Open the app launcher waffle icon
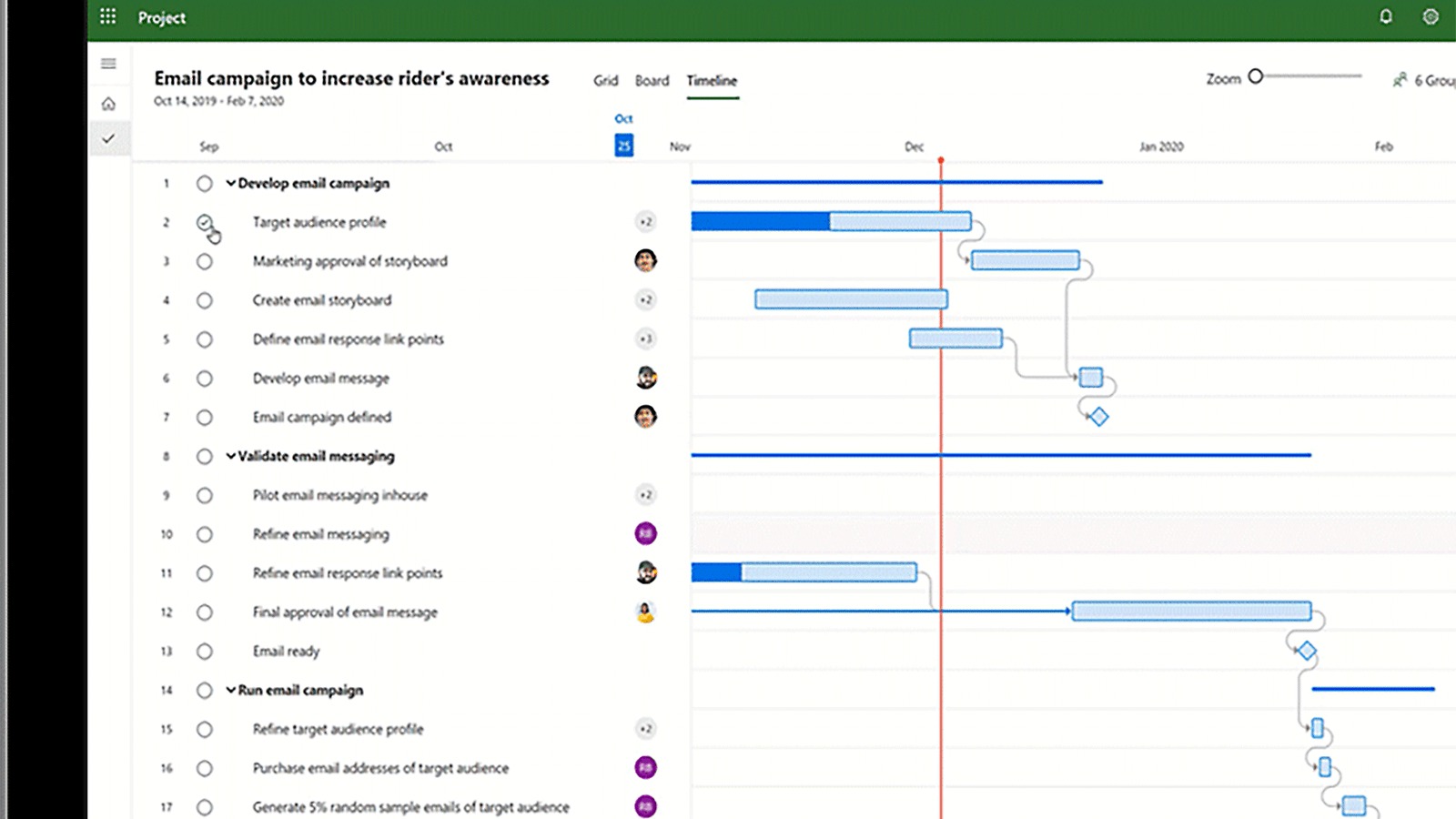1456x819 pixels. 107,16
